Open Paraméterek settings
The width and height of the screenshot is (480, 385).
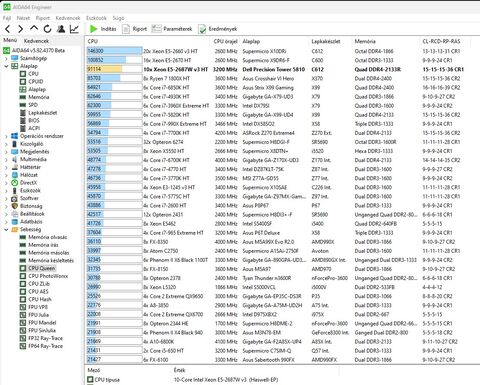172,29
